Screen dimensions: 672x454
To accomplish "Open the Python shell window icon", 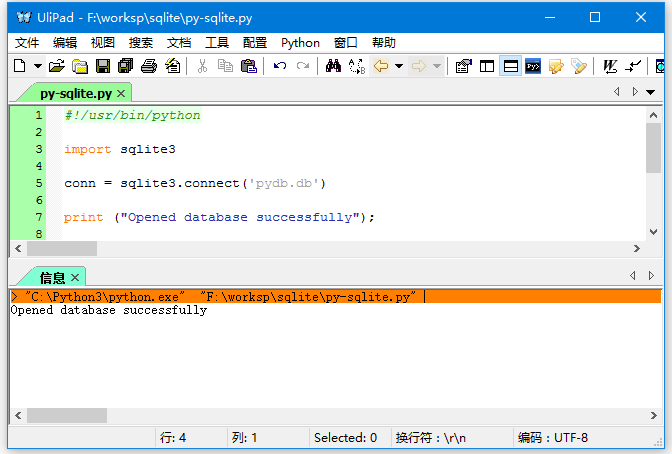I will (533, 66).
